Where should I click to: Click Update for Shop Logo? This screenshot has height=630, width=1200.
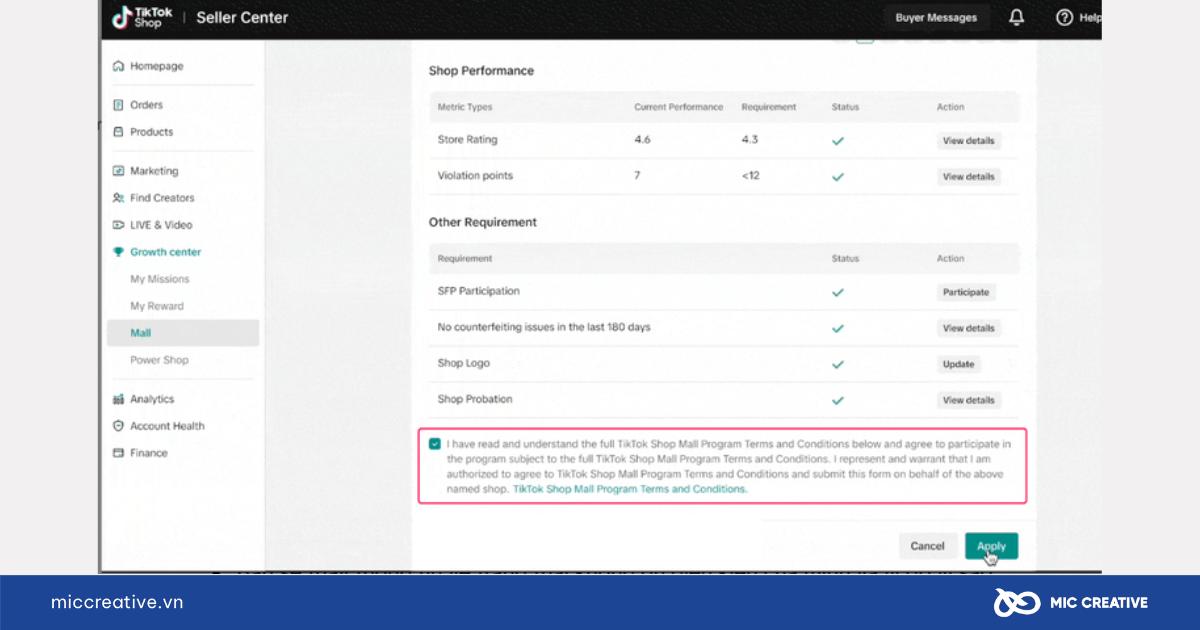958,365
